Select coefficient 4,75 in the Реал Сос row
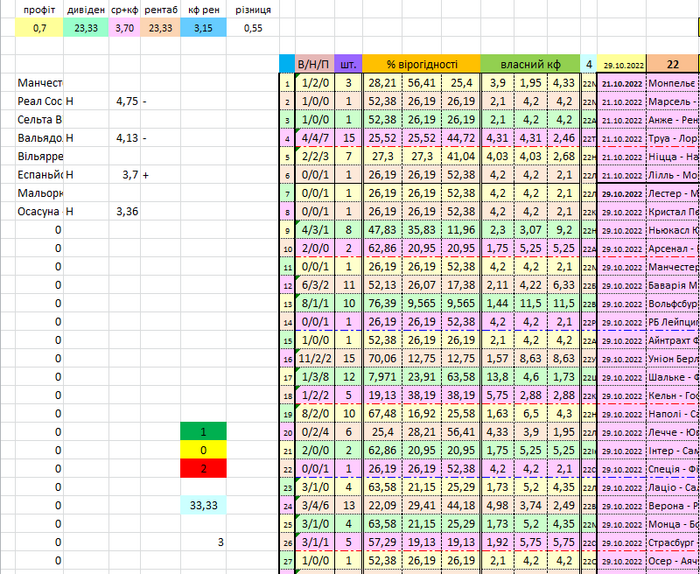Viewport: 700px width, 574px height. [125, 101]
